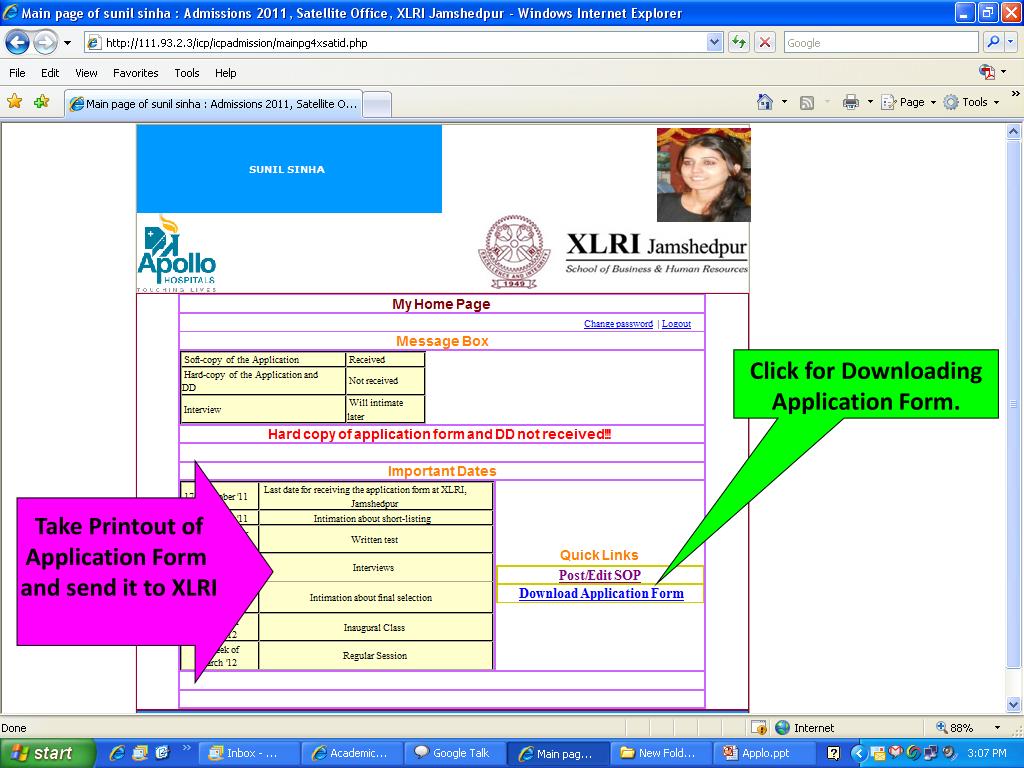The width and height of the screenshot is (1024, 768).
Task: Open the Tools command bar menu
Action: coord(971,102)
